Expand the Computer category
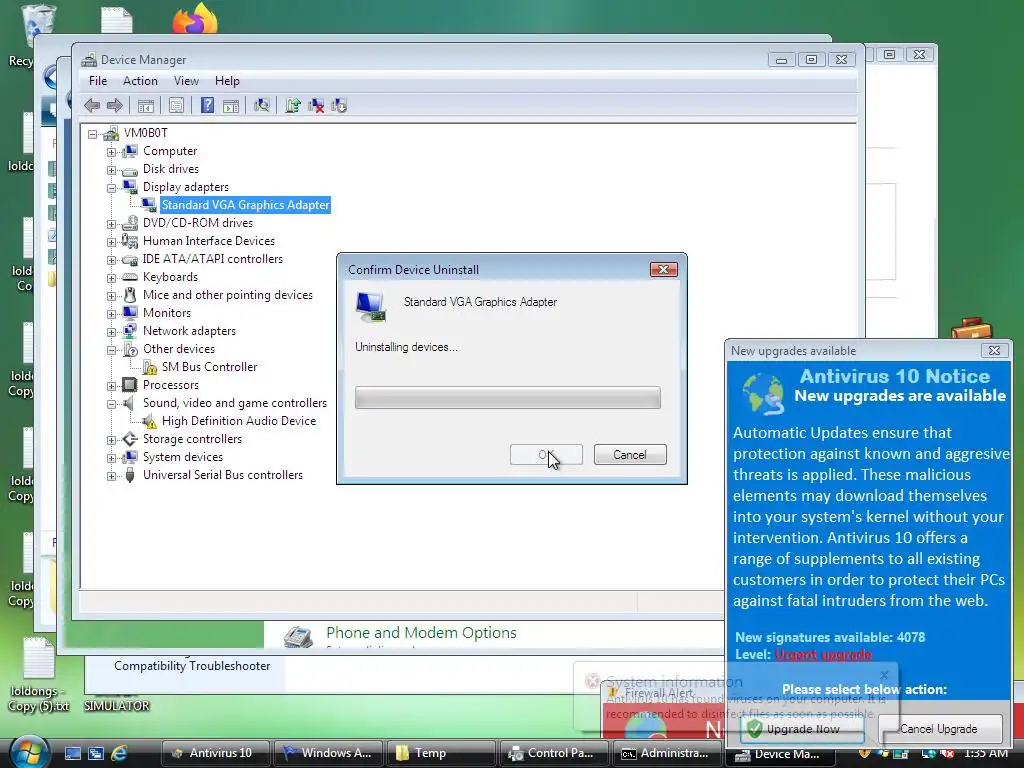This screenshot has width=1024, height=768. (112, 152)
